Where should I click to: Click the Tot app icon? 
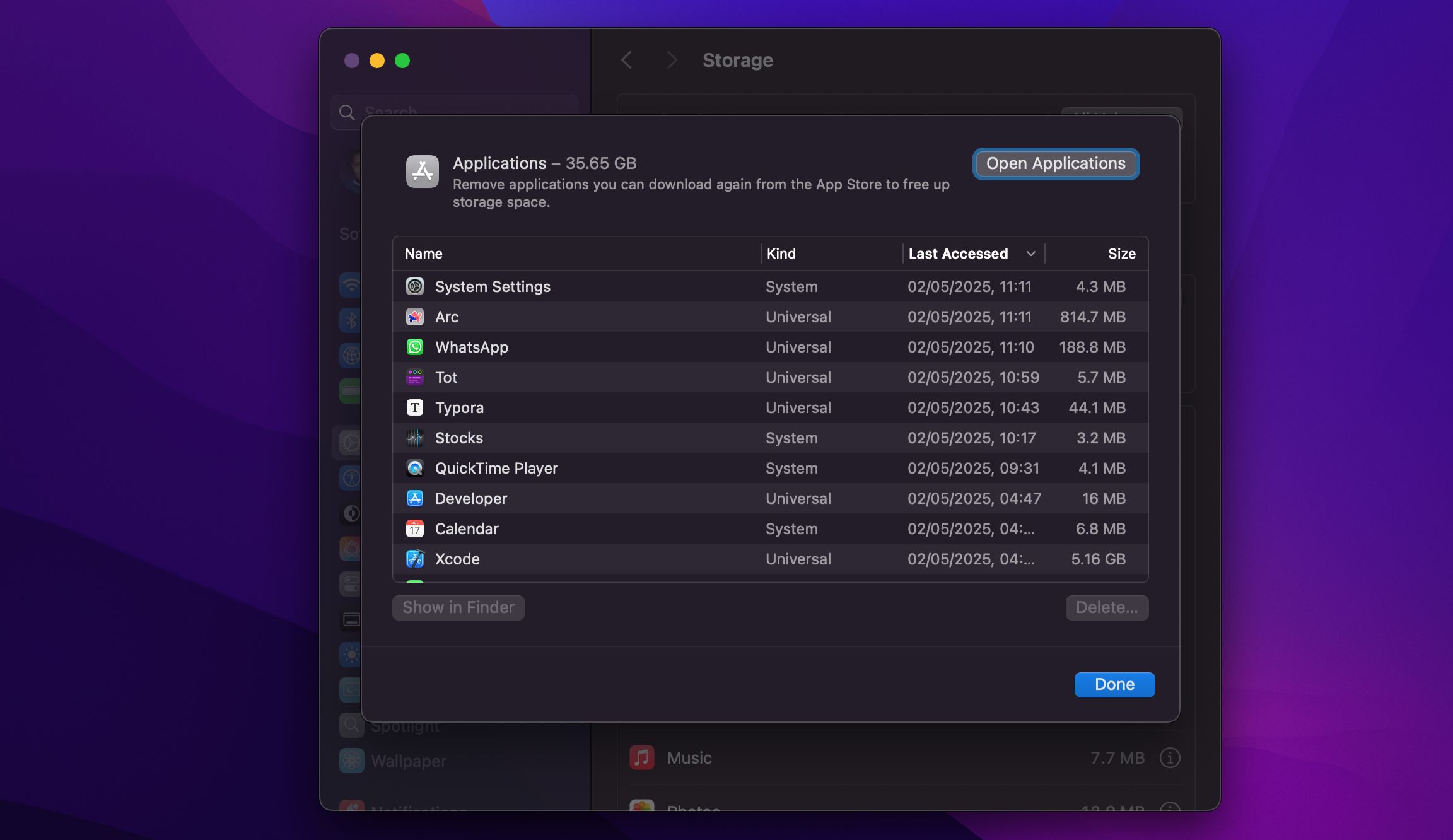point(414,377)
